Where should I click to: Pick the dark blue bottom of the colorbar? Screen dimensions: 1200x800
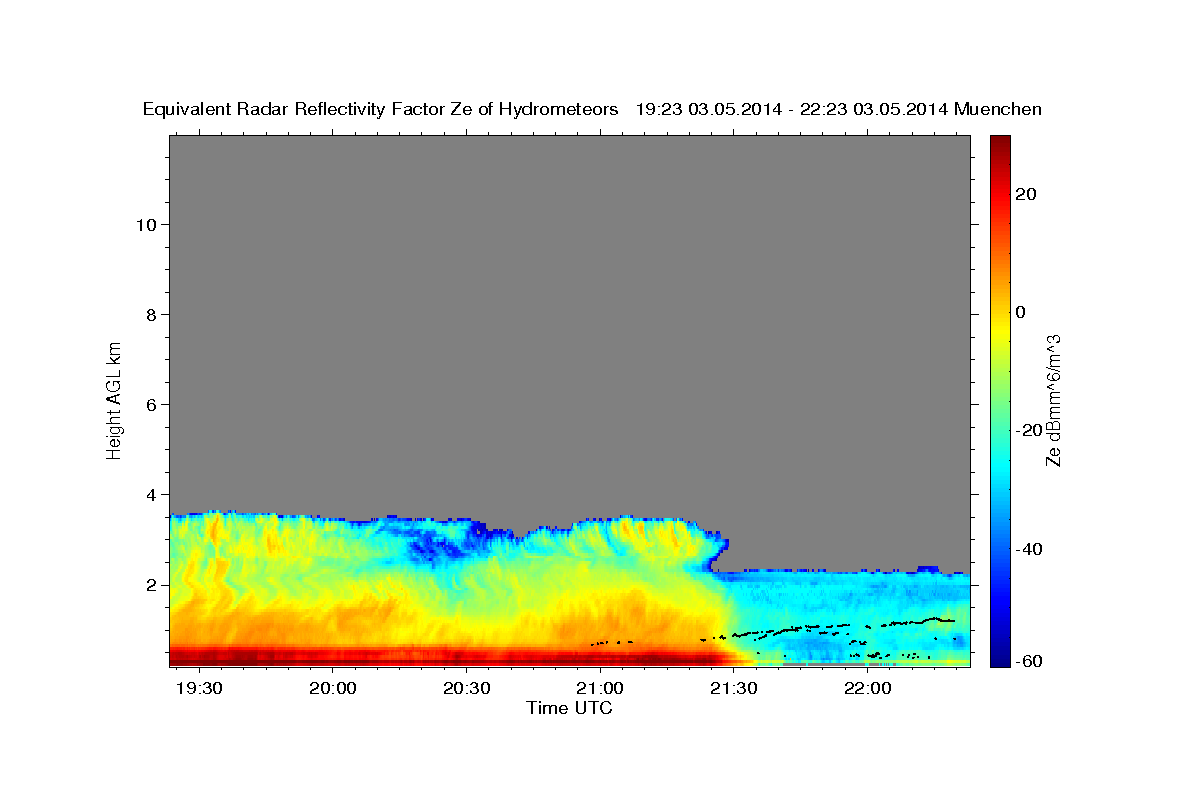point(999,655)
